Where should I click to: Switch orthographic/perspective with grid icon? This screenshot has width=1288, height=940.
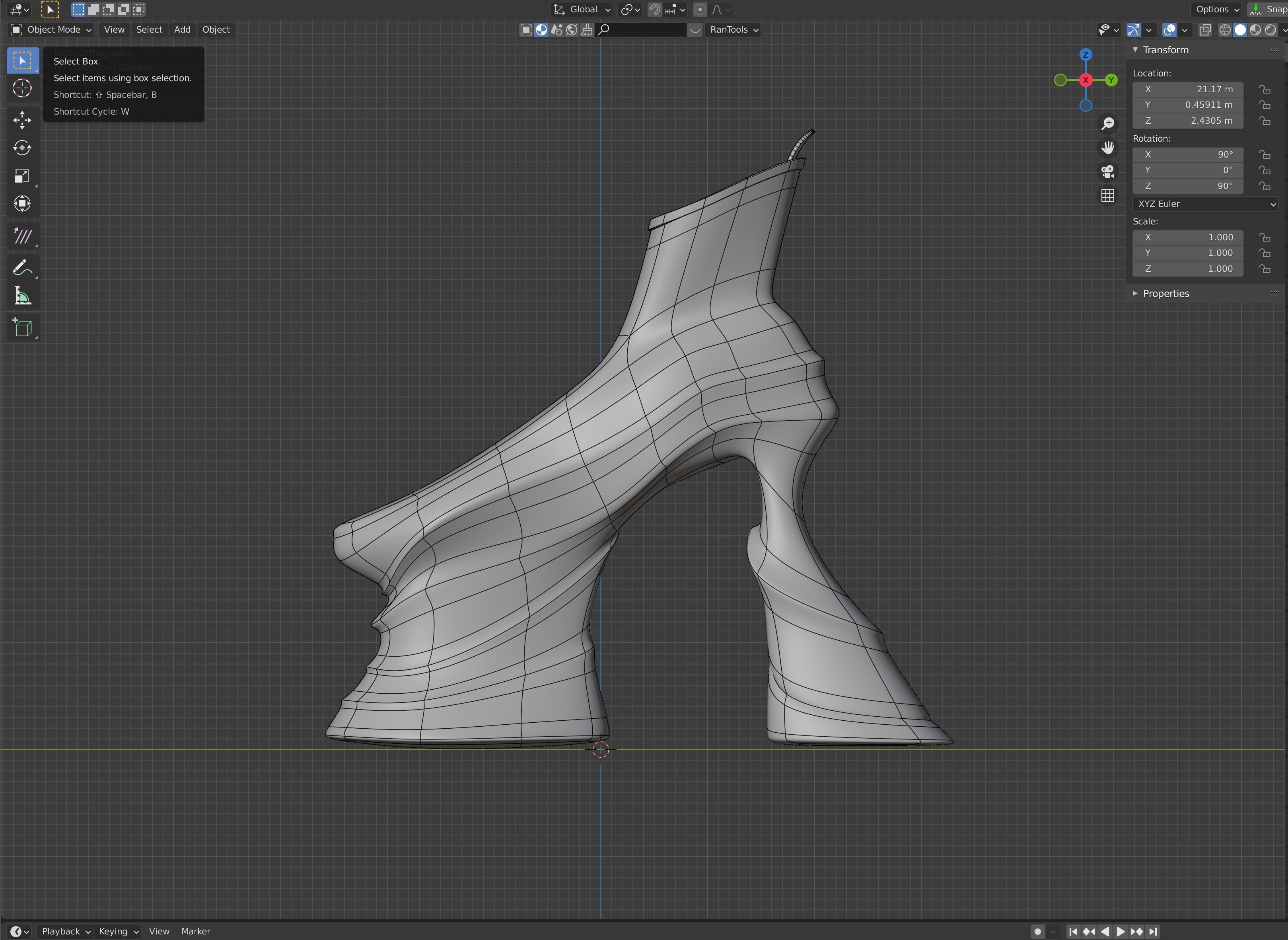click(1107, 196)
